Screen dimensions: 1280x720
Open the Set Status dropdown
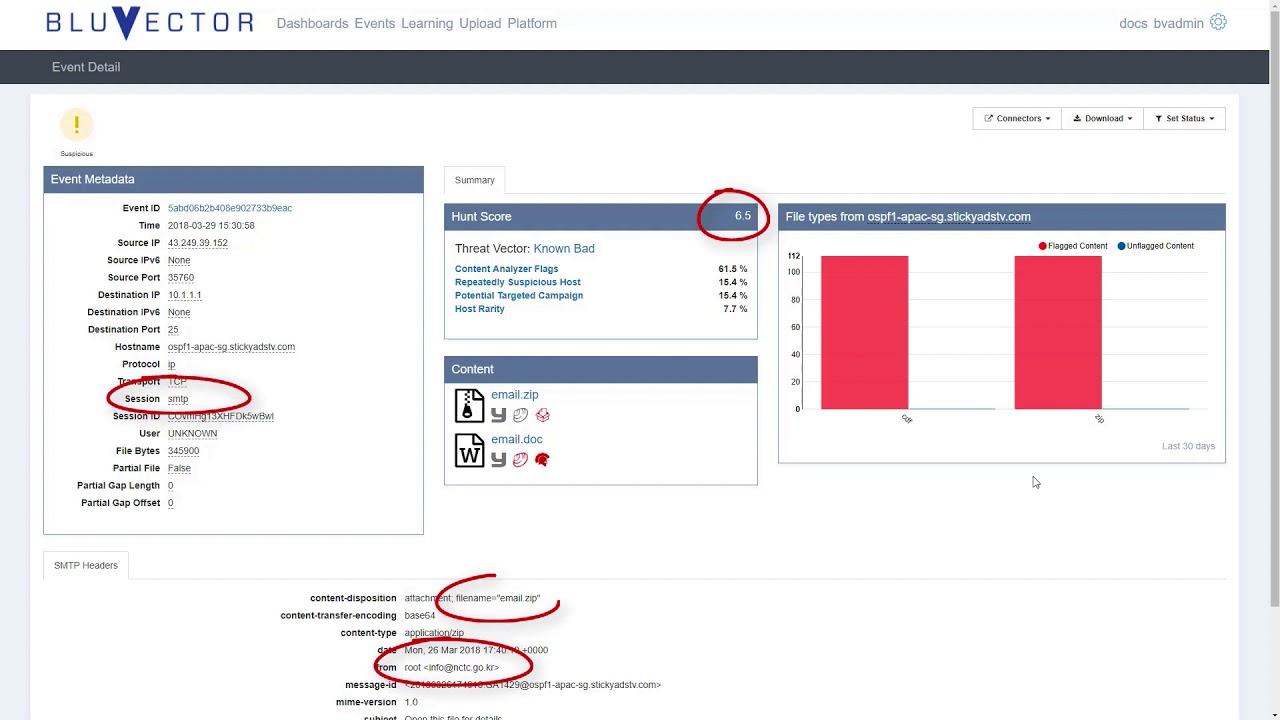[1184, 118]
